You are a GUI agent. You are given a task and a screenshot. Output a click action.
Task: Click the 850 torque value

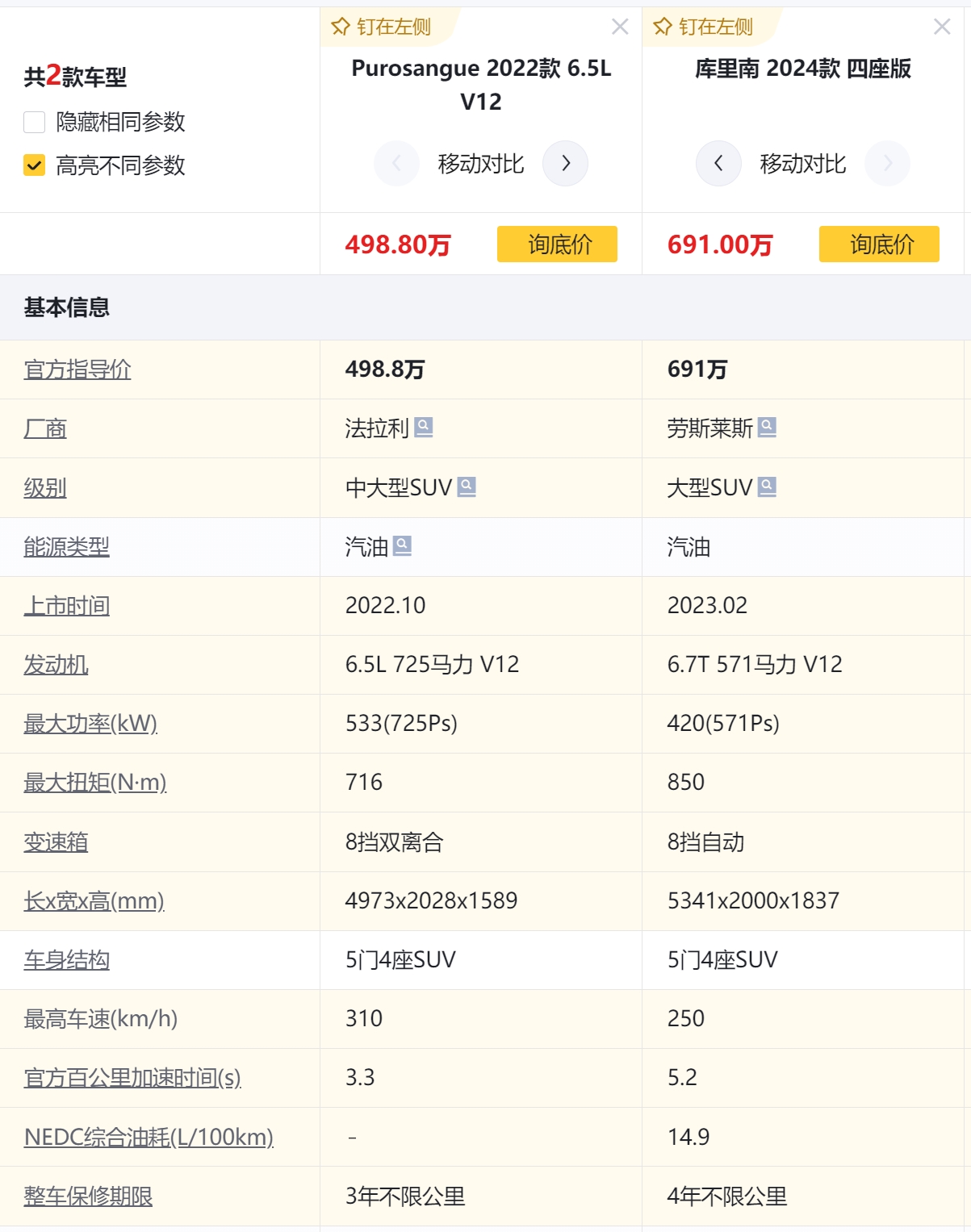click(685, 782)
